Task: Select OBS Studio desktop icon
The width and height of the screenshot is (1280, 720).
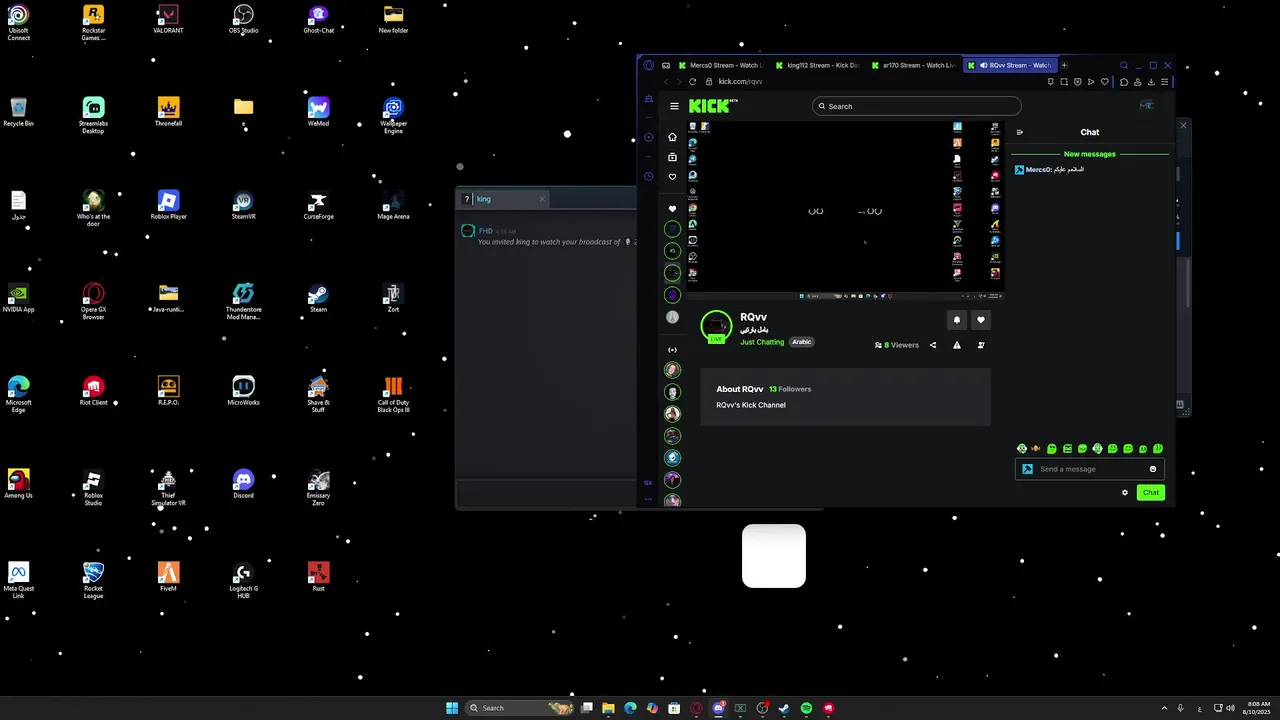Action: pos(243,19)
